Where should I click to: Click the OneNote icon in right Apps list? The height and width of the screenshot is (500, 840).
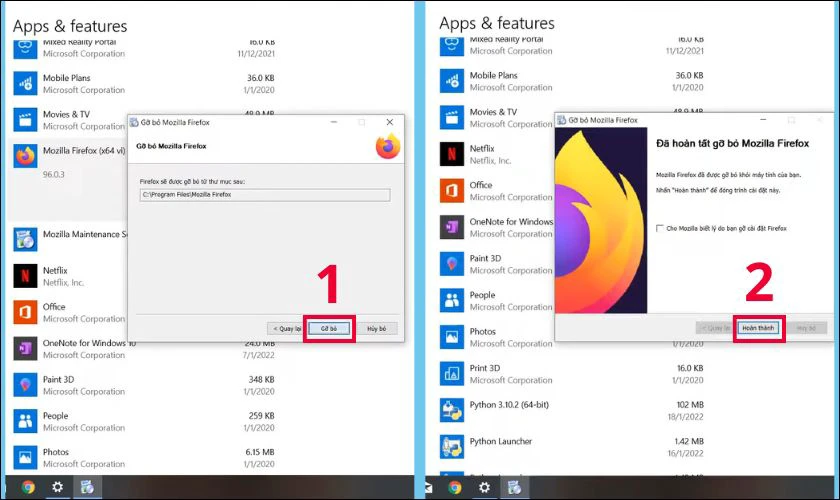452,227
